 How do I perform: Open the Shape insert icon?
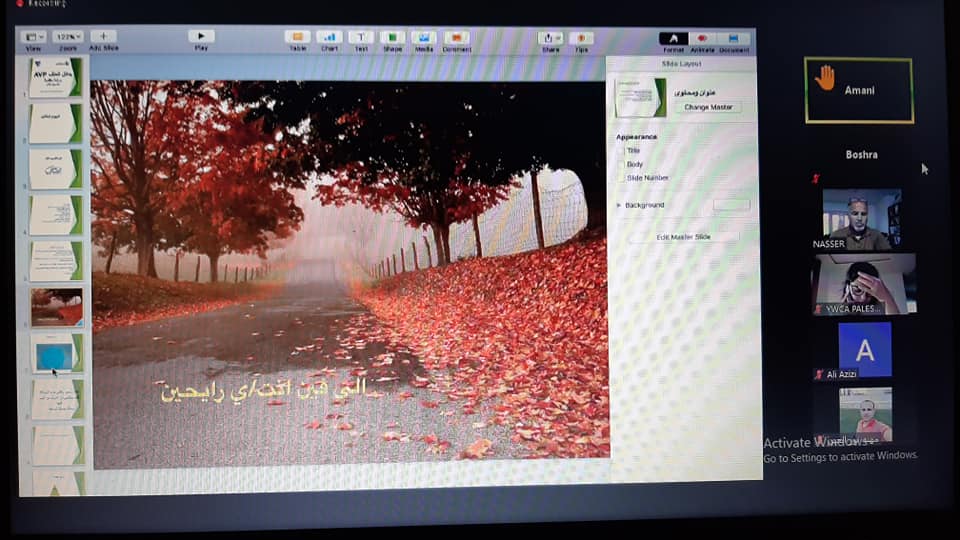pyautogui.click(x=392, y=38)
